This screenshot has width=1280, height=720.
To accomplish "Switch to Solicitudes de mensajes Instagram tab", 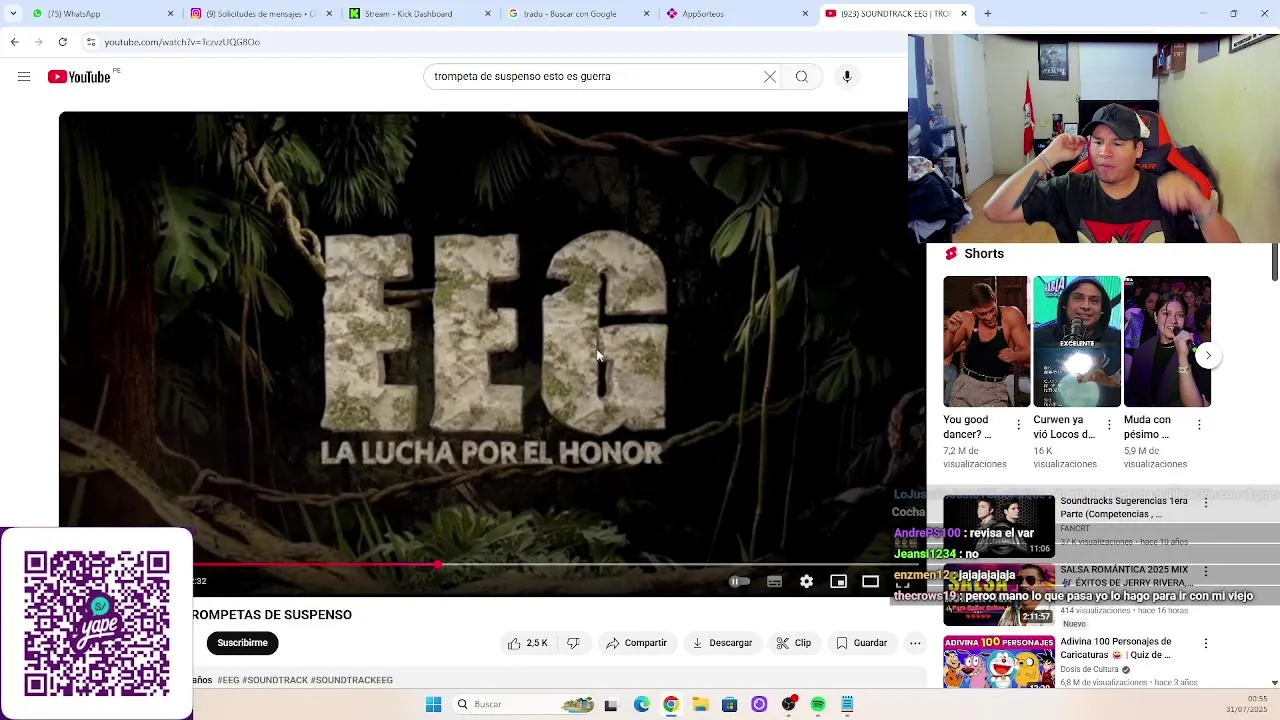I will (x=260, y=14).
